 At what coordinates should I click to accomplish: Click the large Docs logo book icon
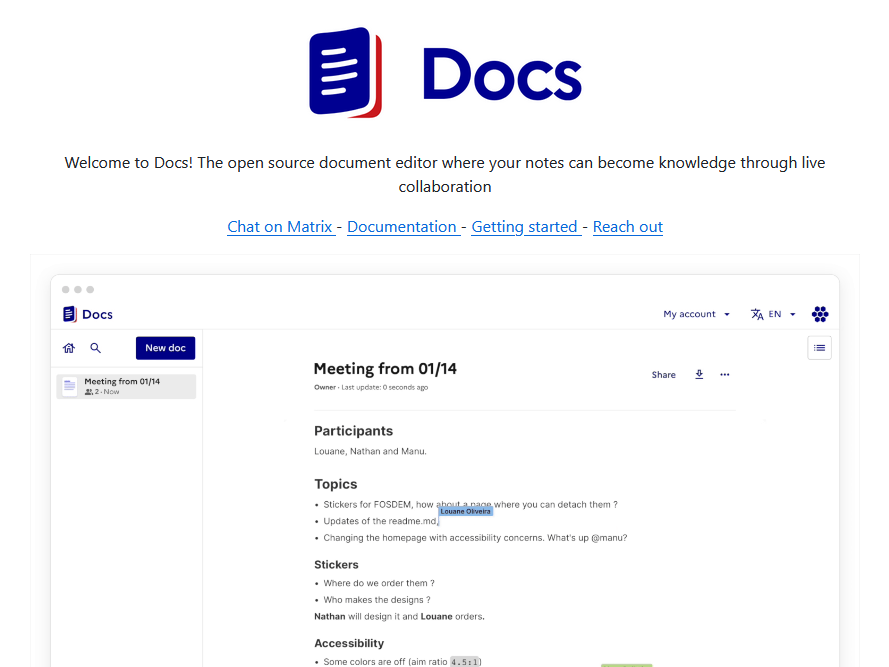[345, 72]
